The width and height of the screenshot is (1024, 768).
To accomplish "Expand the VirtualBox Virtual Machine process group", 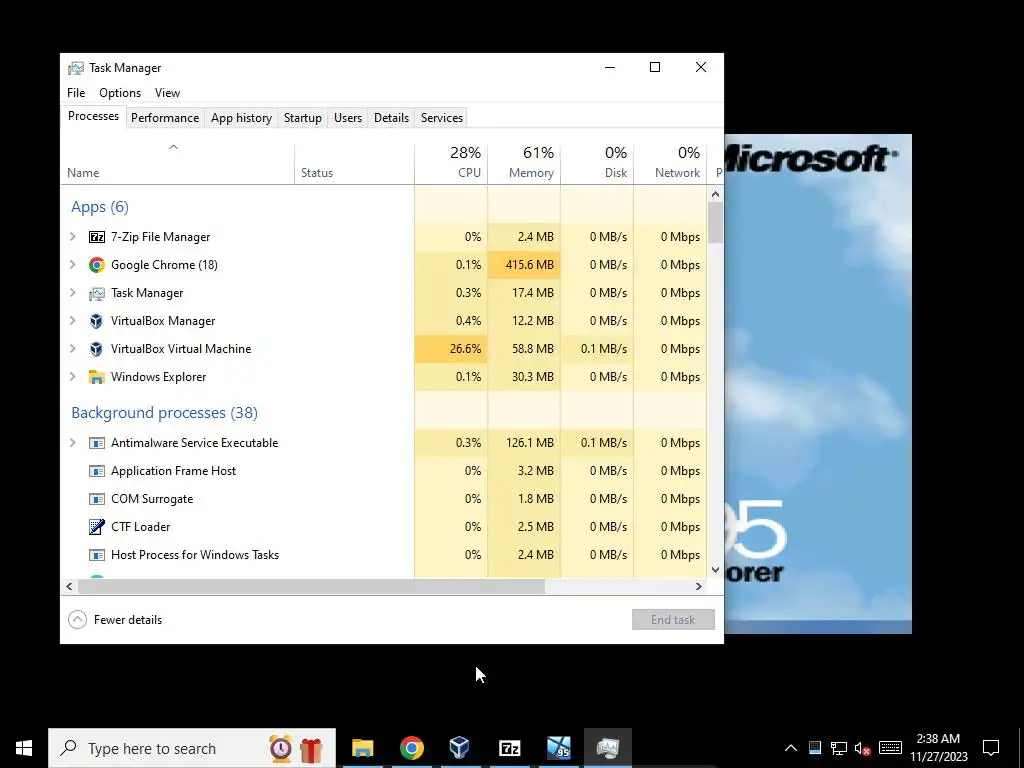I will (x=73, y=349).
